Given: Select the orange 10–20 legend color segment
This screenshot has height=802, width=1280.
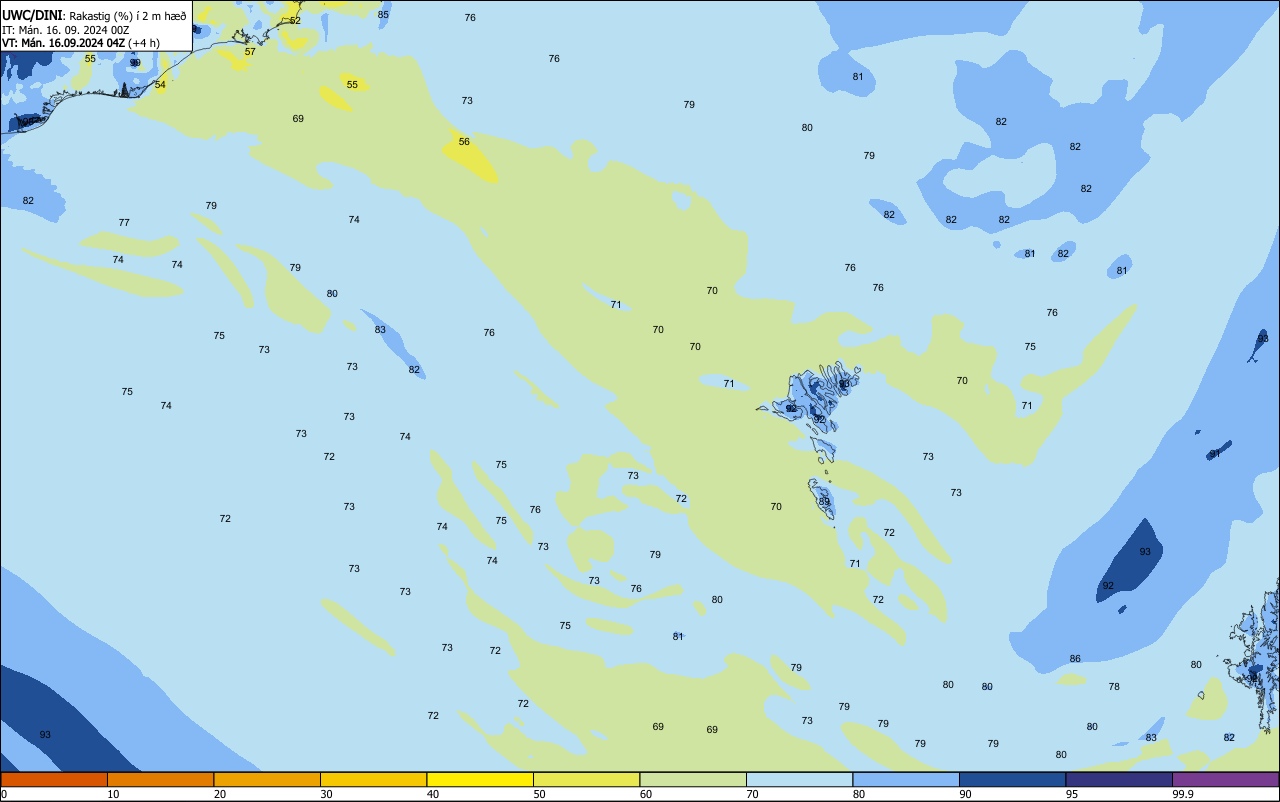Looking at the screenshot, I should (160, 779).
